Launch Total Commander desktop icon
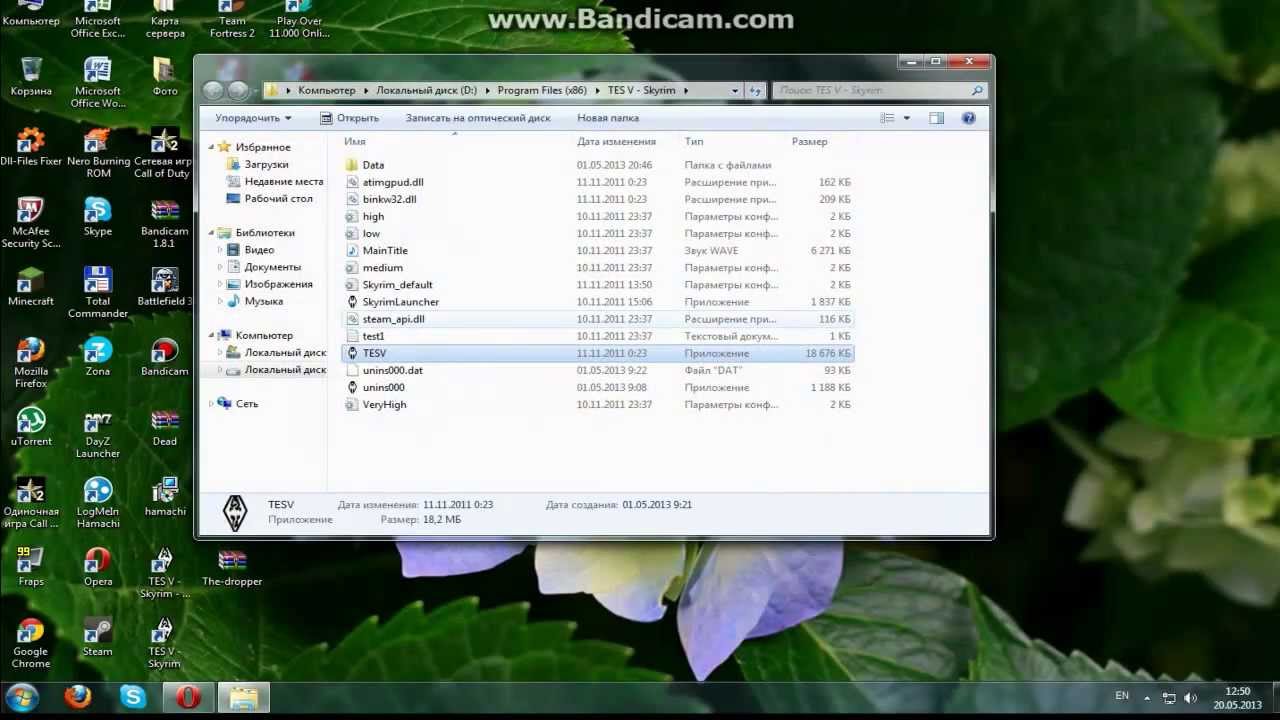 click(98, 293)
